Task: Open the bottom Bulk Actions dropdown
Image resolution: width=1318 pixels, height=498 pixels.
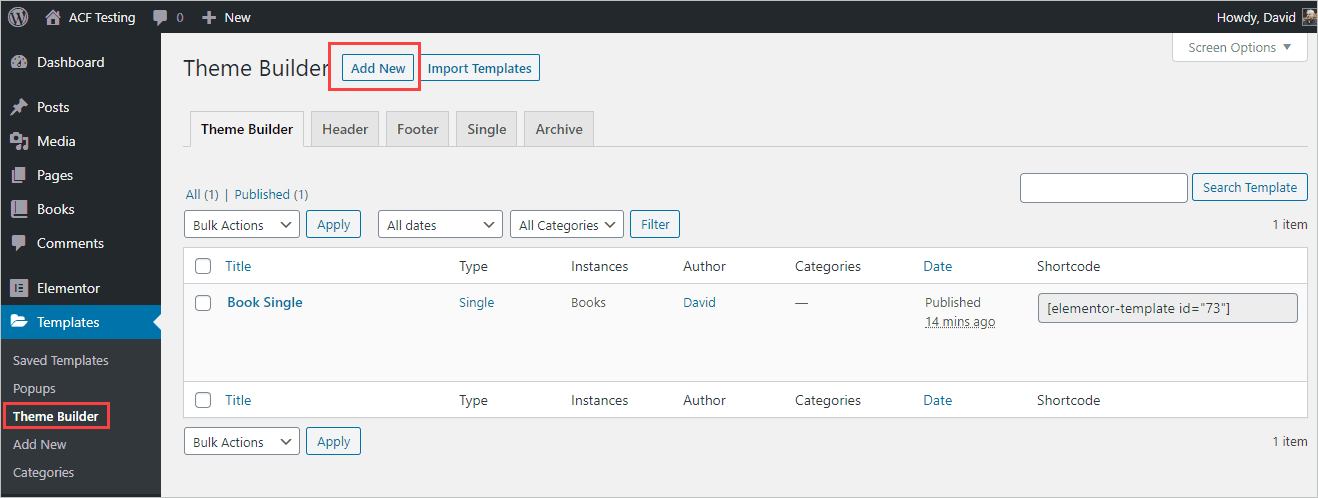Action: 242,442
